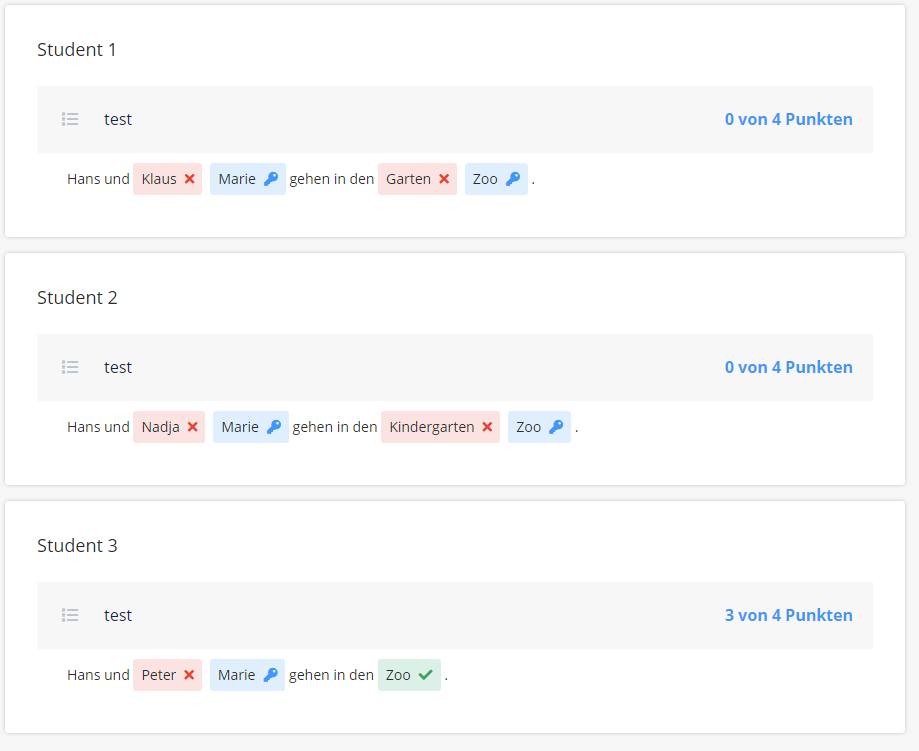Image resolution: width=919 pixels, height=751 pixels.
Task: Click the Student 2 heading
Action: pos(77,297)
